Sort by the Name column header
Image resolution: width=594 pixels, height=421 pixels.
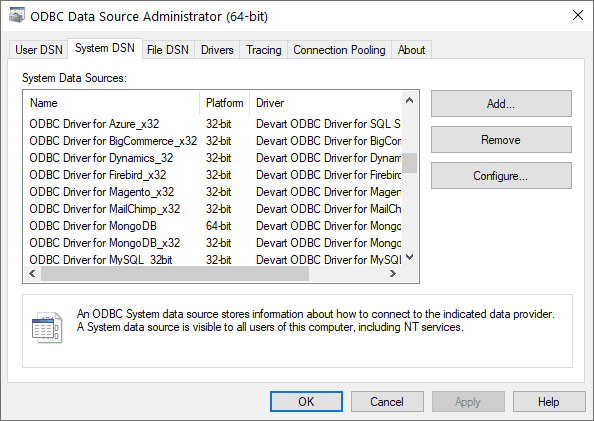pos(111,103)
